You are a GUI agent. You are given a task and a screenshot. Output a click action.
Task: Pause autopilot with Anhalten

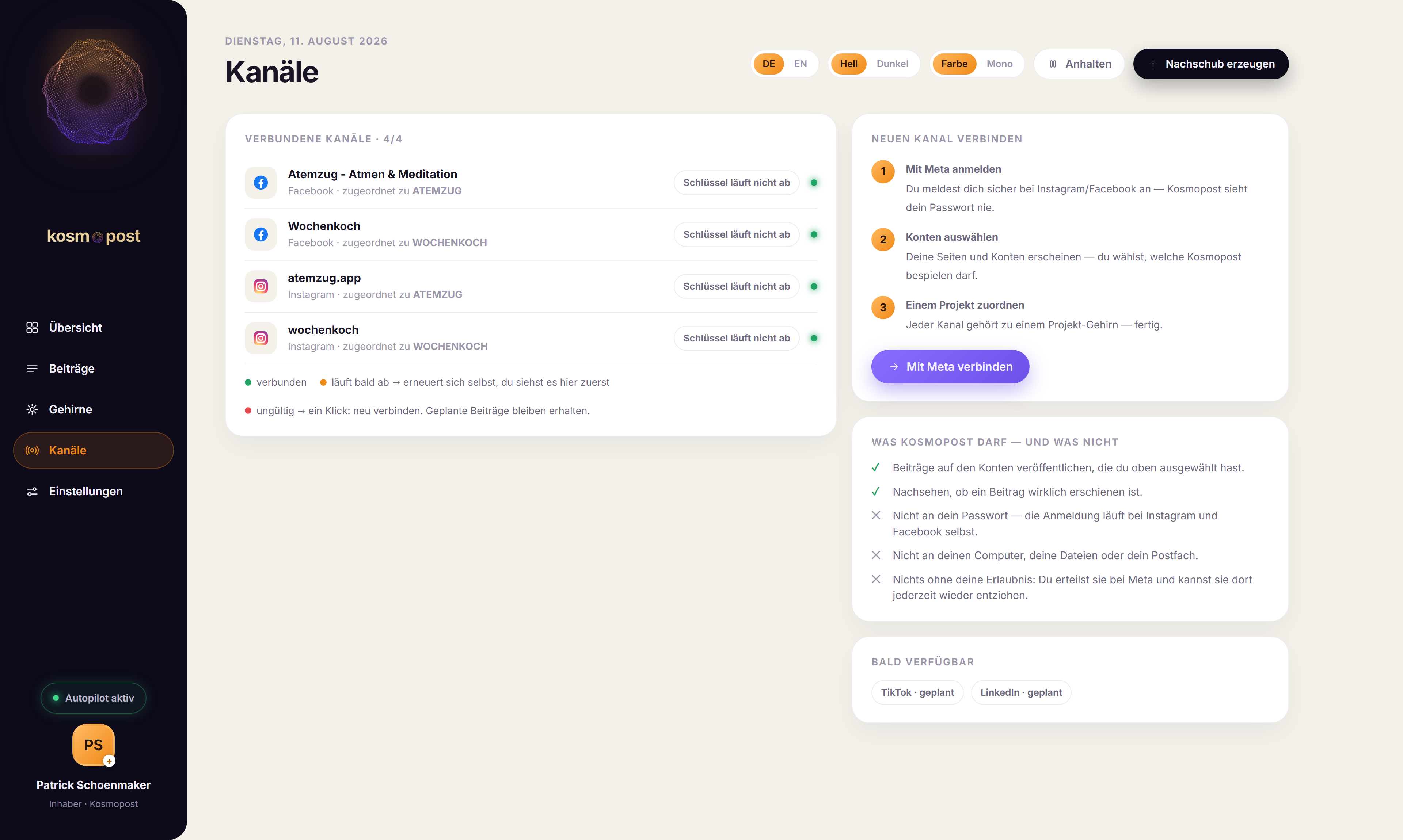[x=1079, y=64]
